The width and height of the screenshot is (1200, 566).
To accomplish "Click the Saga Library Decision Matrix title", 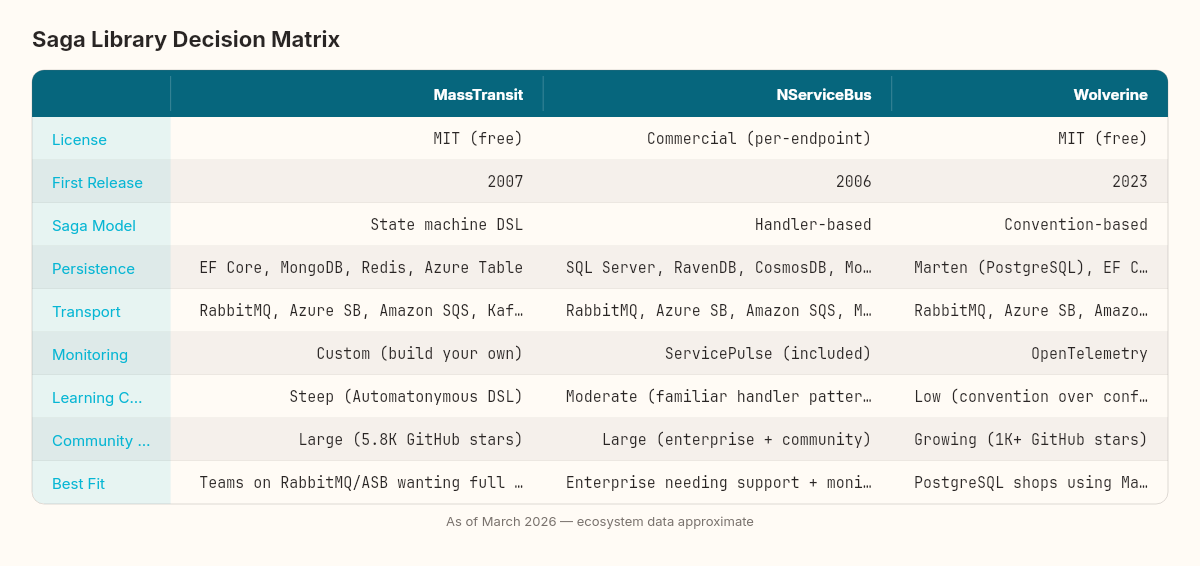I will [x=186, y=39].
